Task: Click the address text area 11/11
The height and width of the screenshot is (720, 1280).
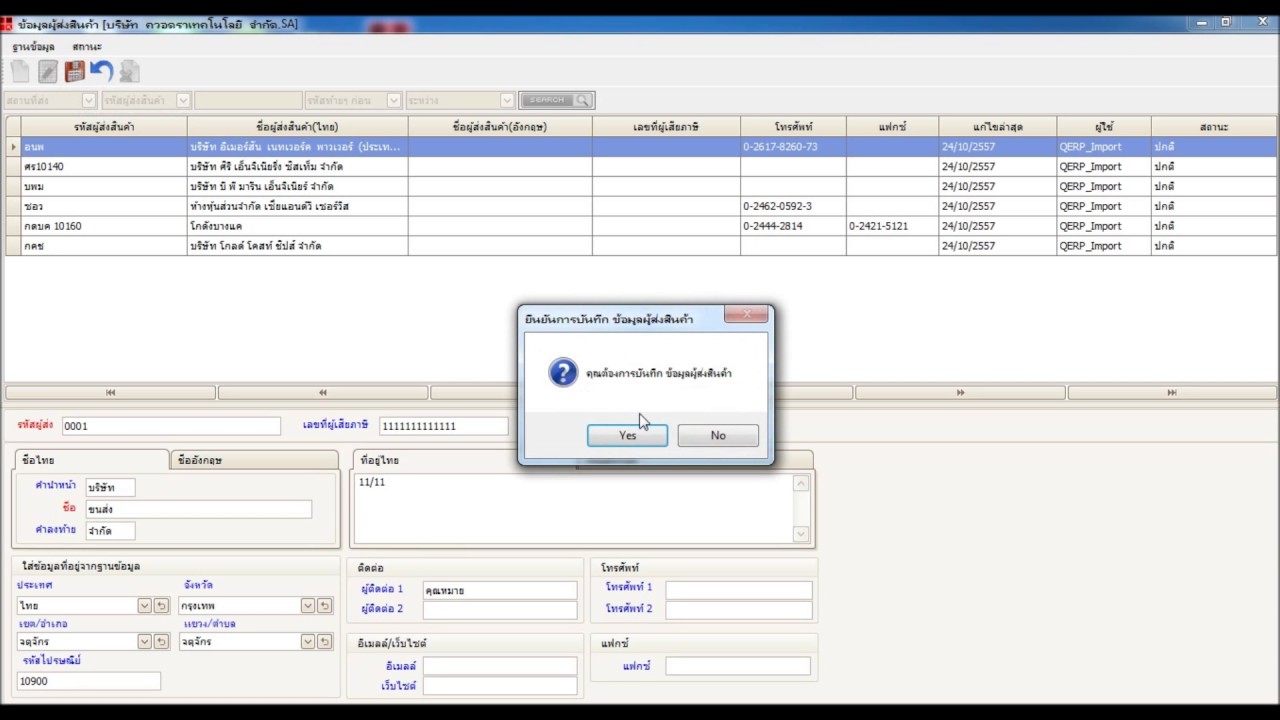Action: 575,509
